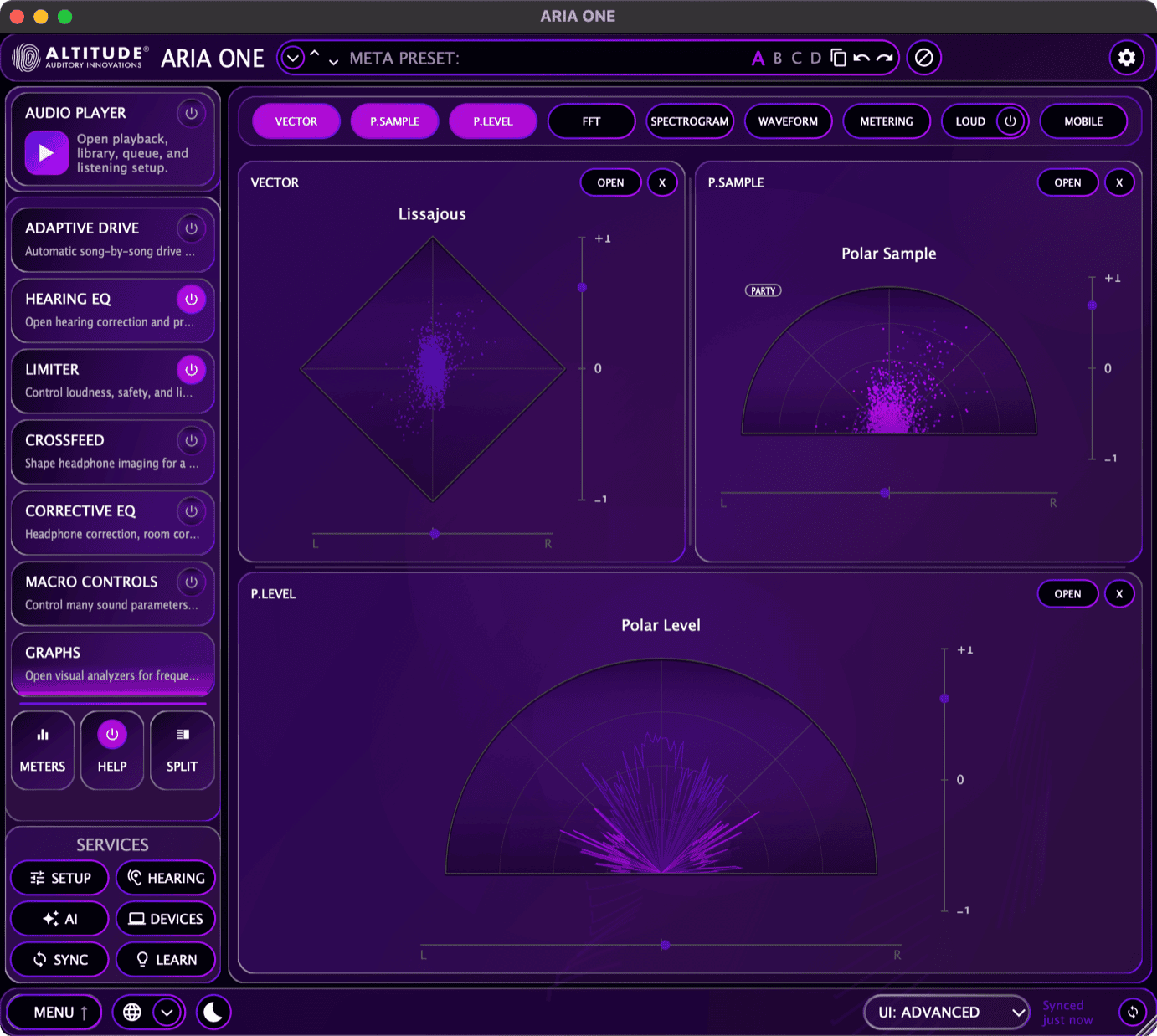Toggle the Help mode power button
The height and width of the screenshot is (1036, 1157).
pyautogui.click(x=112, y=735)
